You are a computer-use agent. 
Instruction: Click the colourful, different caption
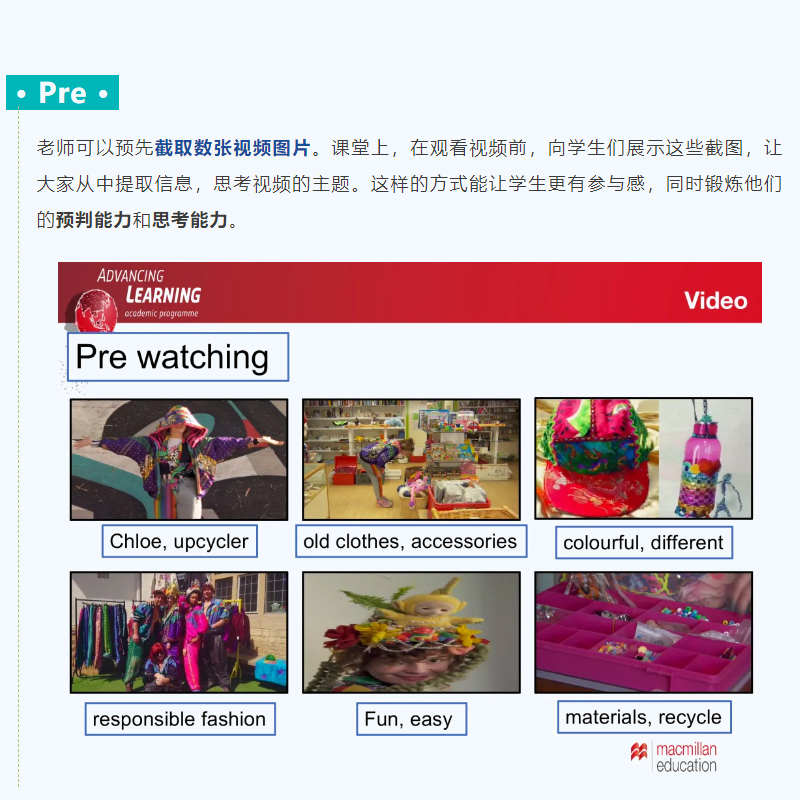click(644, 542)
